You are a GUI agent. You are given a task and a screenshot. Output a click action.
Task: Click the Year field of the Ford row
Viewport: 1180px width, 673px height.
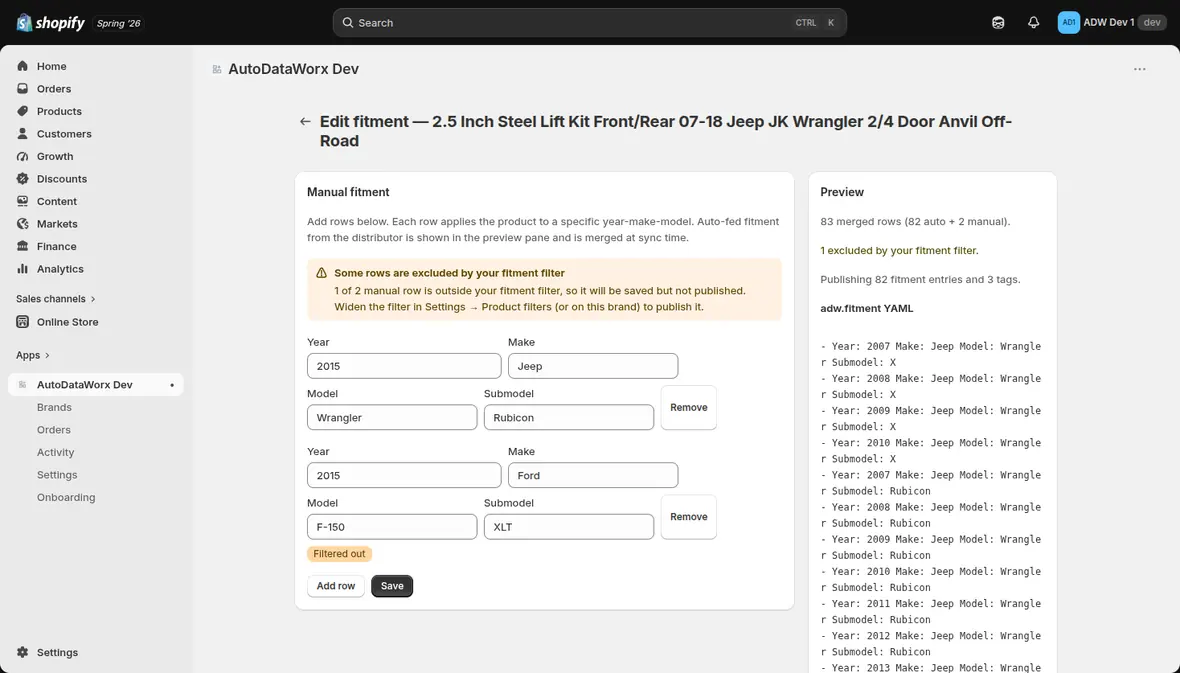[404, 476]
